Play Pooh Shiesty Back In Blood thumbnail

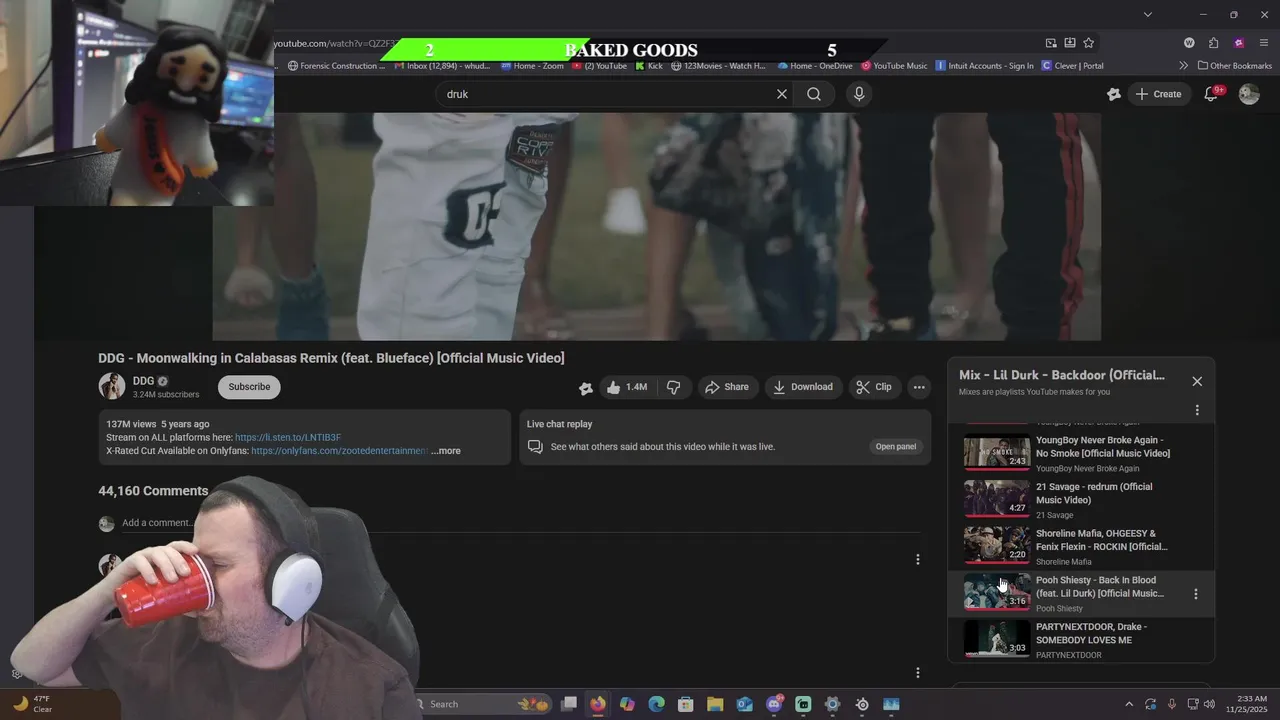coord(996,591)
